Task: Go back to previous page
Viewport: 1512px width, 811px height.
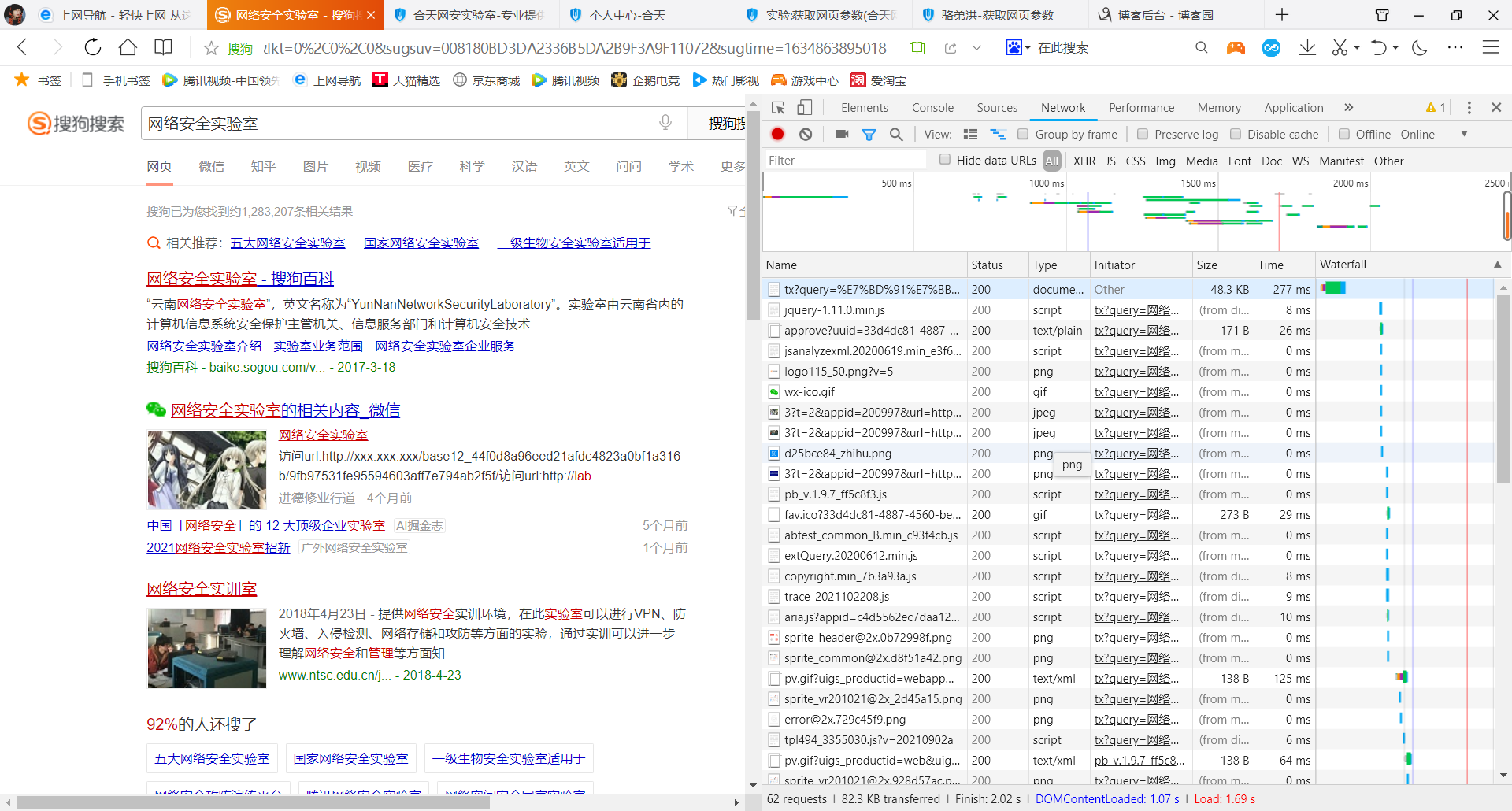Action: tap(23, 47)
